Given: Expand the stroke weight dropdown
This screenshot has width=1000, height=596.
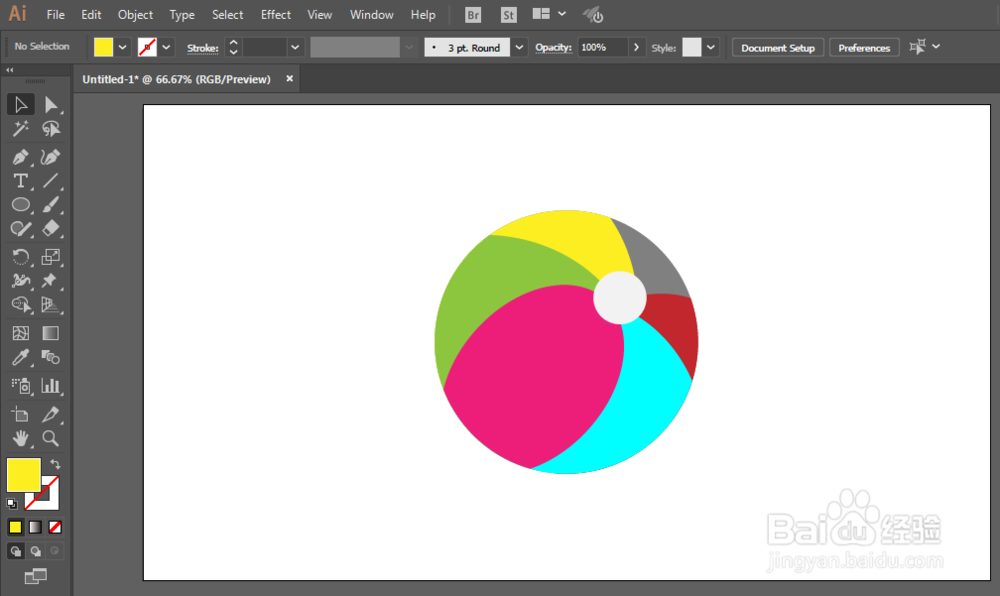Looking at the screenshot, I should pos(295,47).
